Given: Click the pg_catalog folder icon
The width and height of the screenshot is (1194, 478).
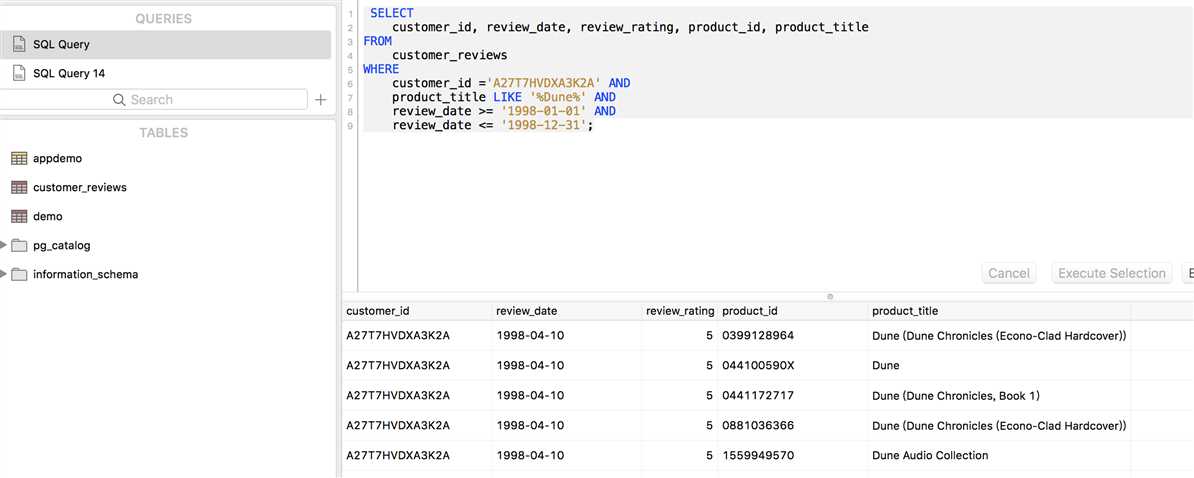Looking at the screenshot, I should [x=19, y=245].
